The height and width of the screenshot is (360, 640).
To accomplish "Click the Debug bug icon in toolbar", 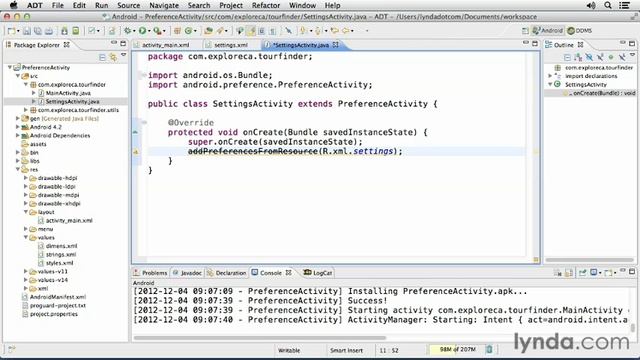I will pos(128,31).
